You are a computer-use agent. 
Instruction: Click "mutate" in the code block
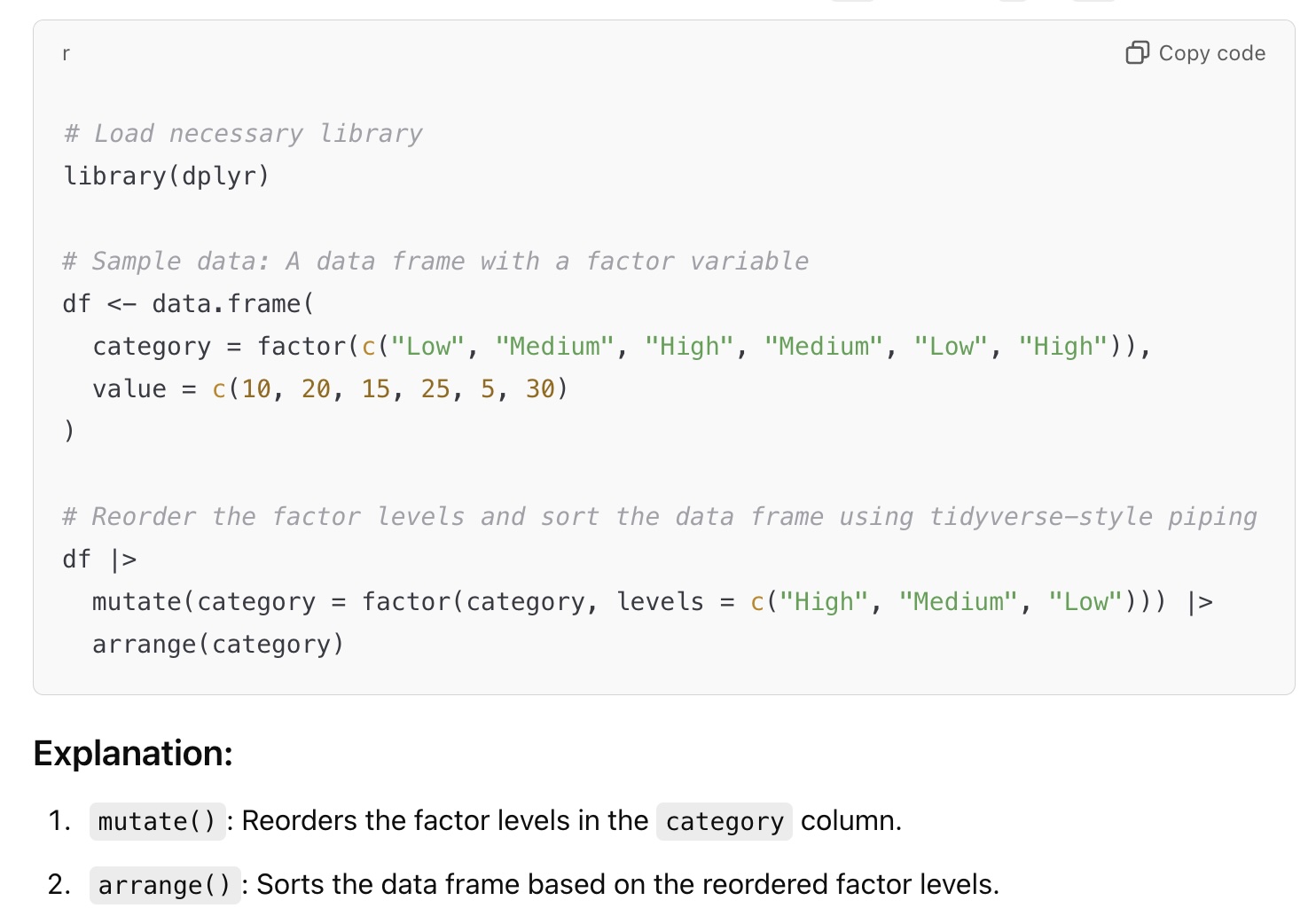[137, 602]
